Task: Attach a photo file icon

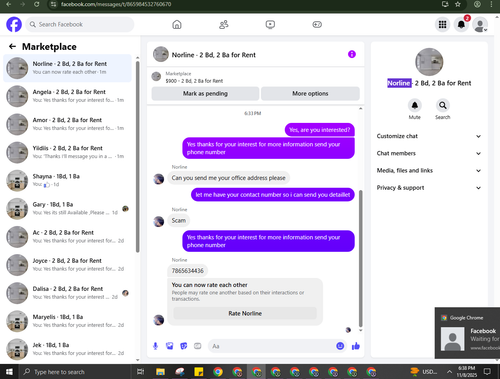Action: pyautogui.click(x=170, y=346)
